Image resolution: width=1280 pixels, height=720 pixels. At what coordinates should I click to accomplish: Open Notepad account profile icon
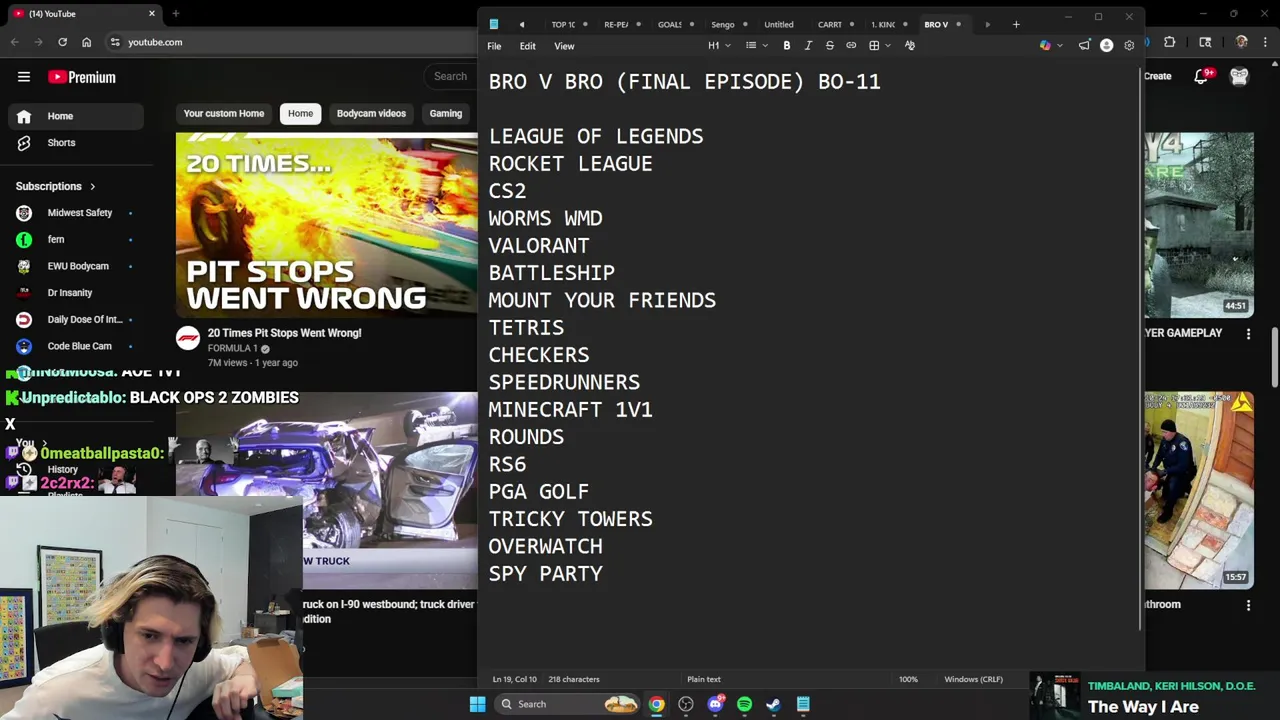coord(1106,46)
